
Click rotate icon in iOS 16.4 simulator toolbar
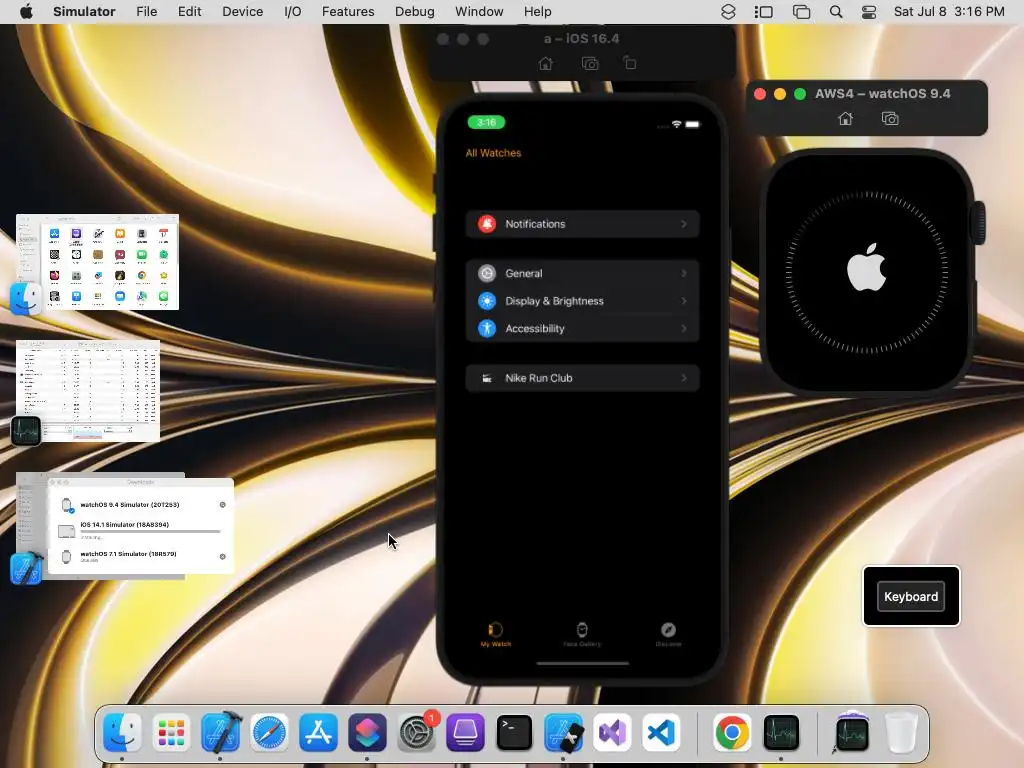630,63
